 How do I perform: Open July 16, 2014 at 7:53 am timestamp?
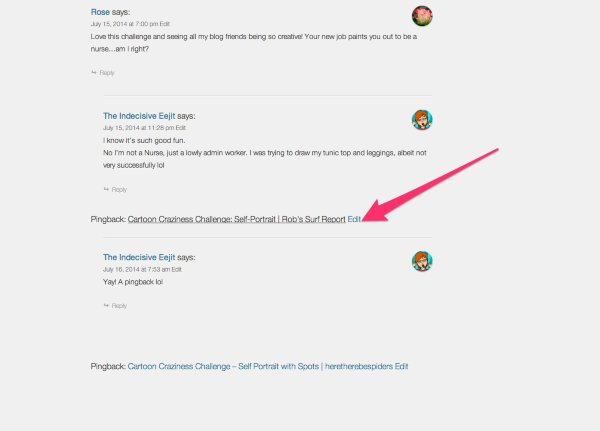pyautogui.click(x=137, y=269)
